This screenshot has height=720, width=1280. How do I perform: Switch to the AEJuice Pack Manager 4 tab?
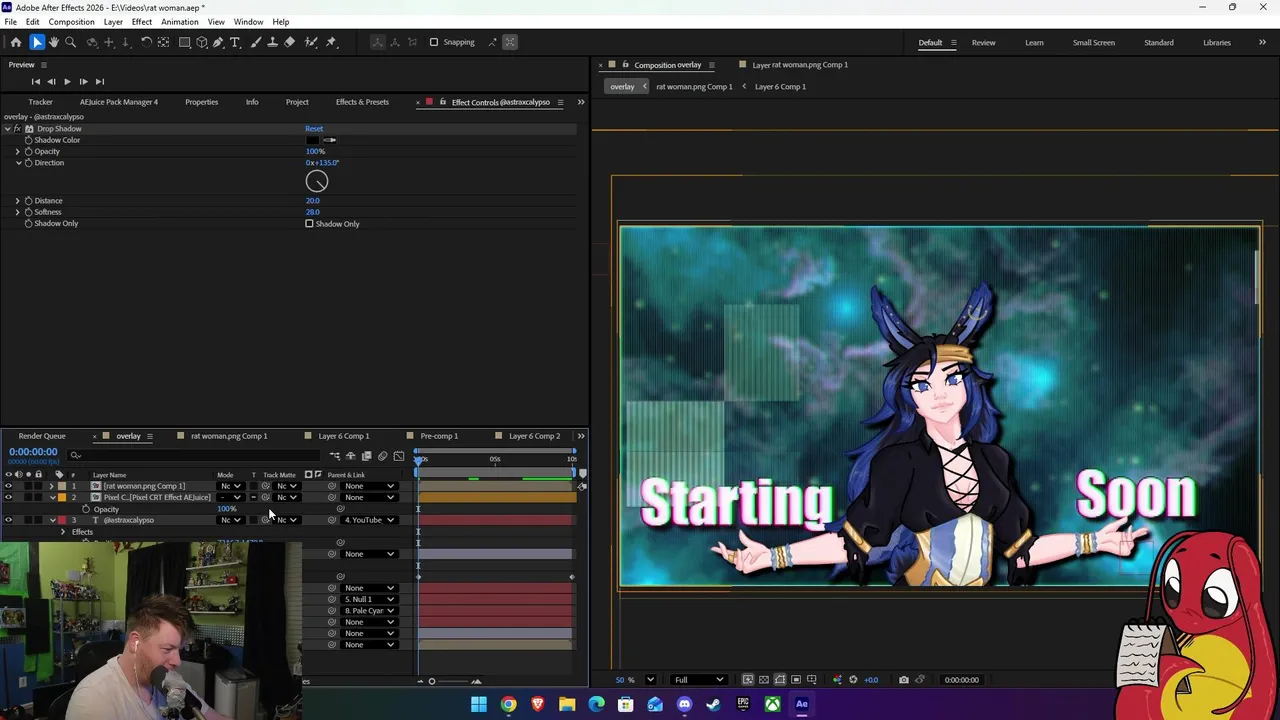[119, 102]
